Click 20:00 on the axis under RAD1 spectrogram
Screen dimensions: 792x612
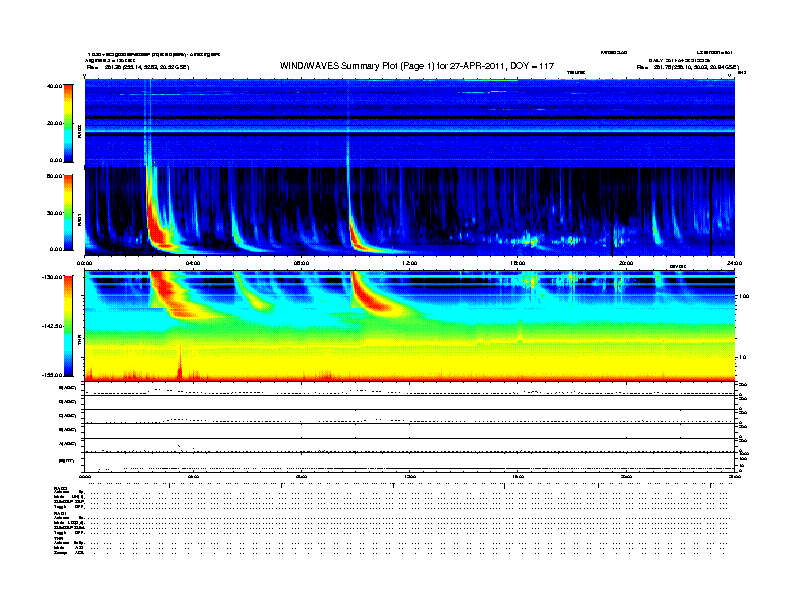[626, 263]
